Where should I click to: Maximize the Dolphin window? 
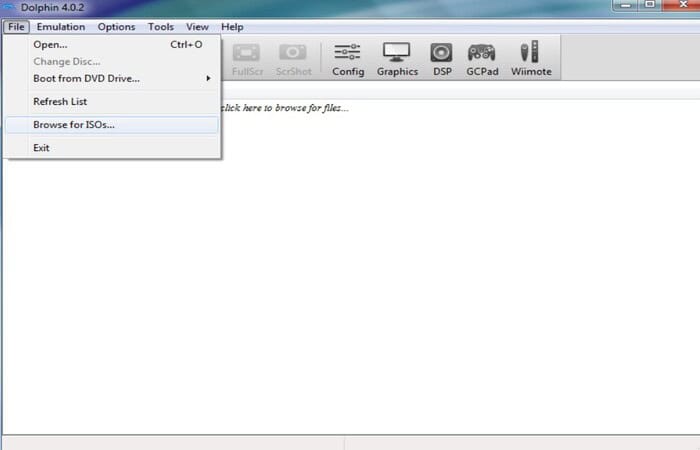tap(650, 5)
